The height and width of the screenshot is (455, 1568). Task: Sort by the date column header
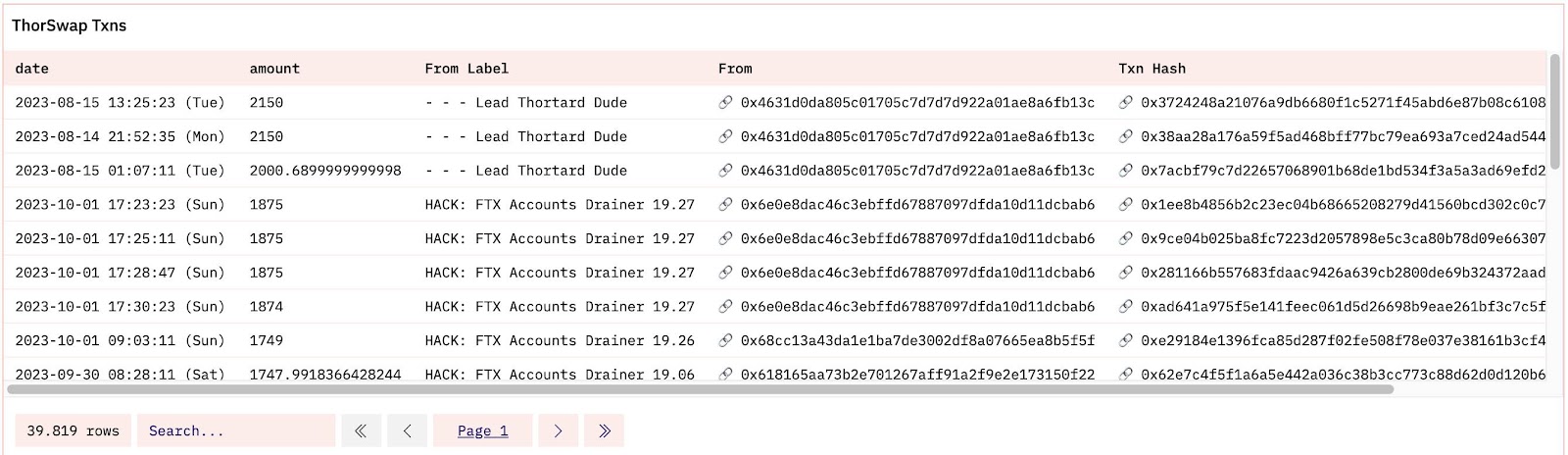[x=32, y=69]
